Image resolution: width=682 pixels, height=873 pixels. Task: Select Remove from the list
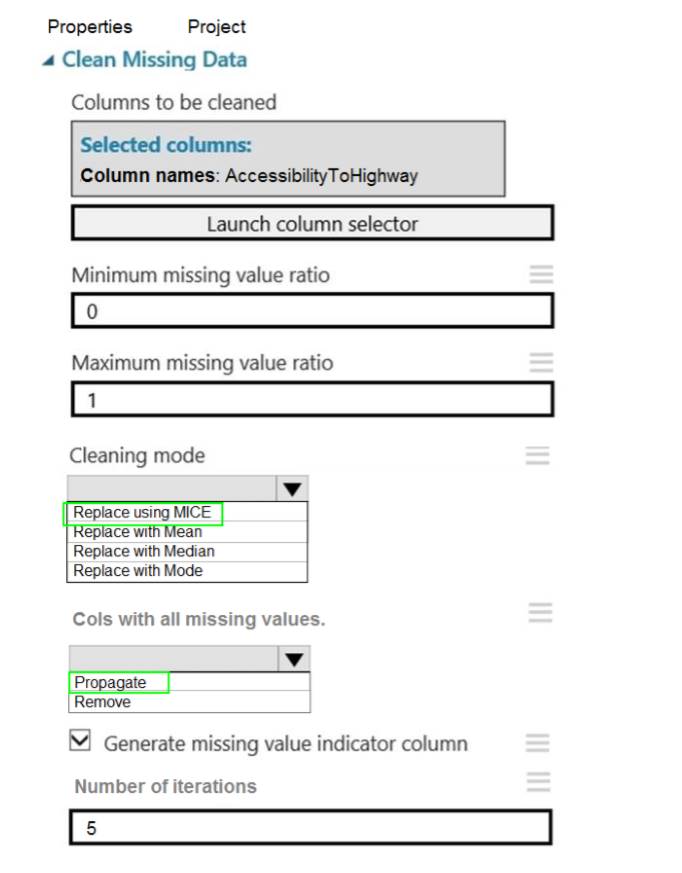[x=103, y=702]
